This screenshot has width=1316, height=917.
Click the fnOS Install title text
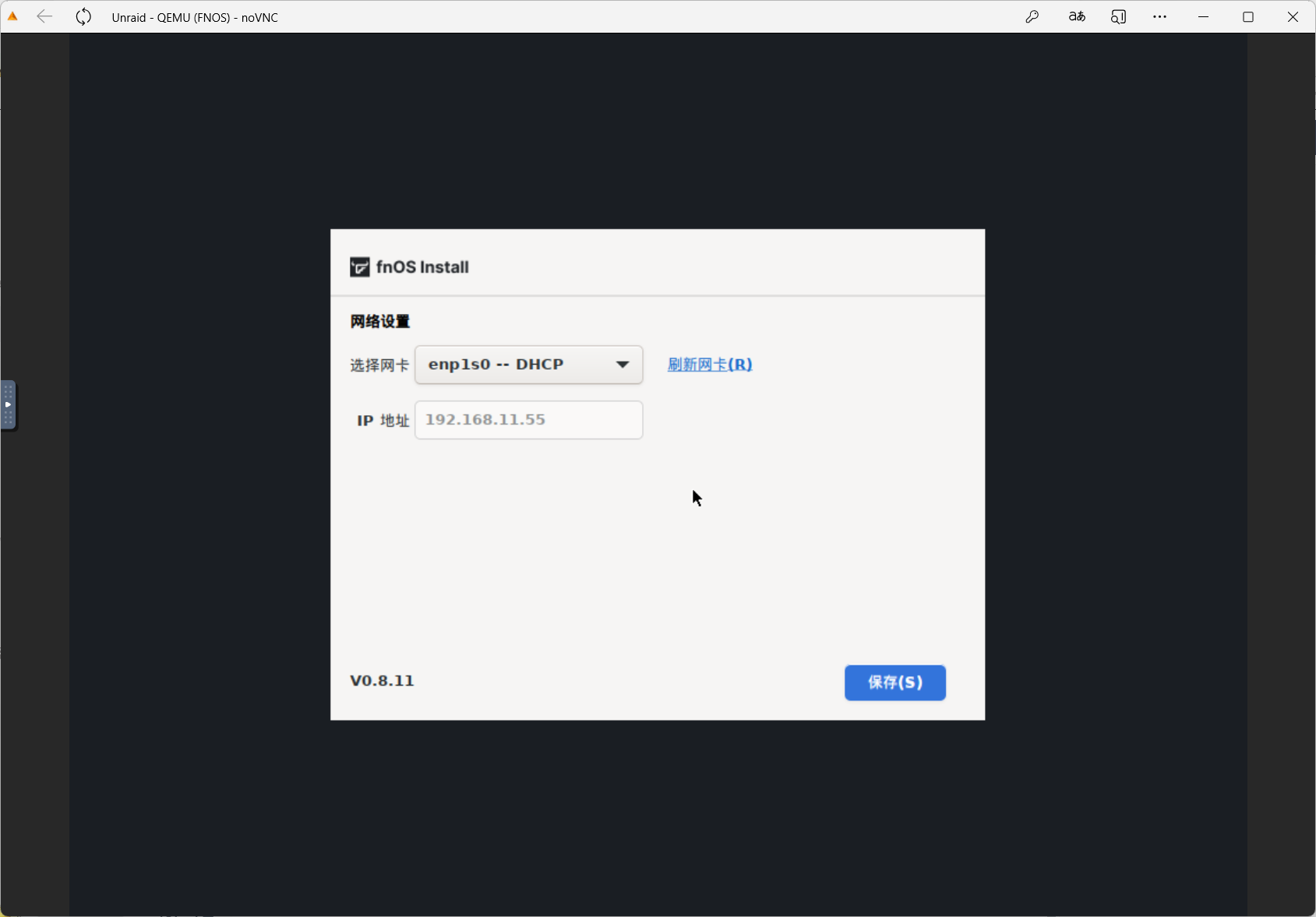[422, 267]
